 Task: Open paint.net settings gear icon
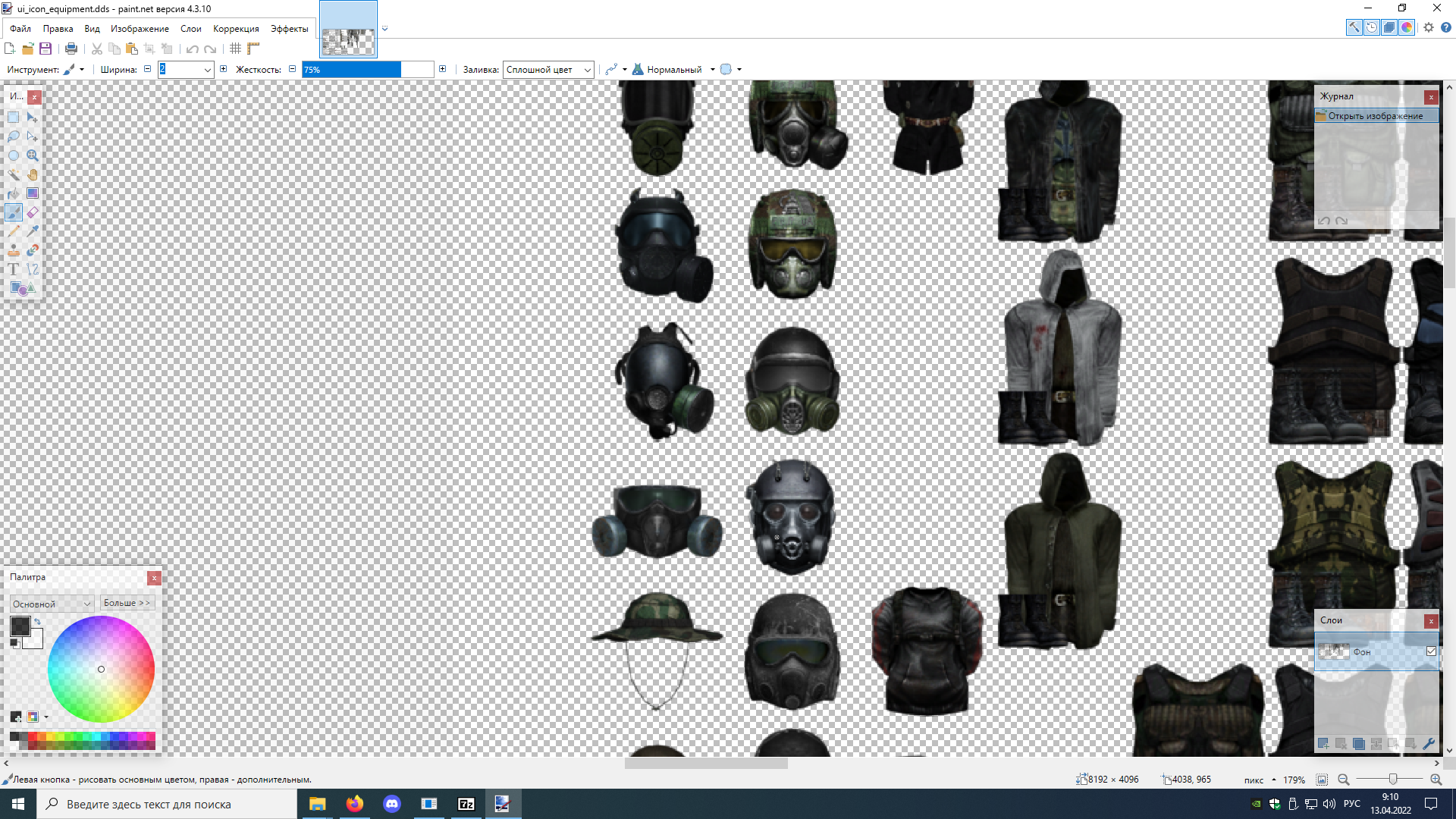click(1429, 27)
